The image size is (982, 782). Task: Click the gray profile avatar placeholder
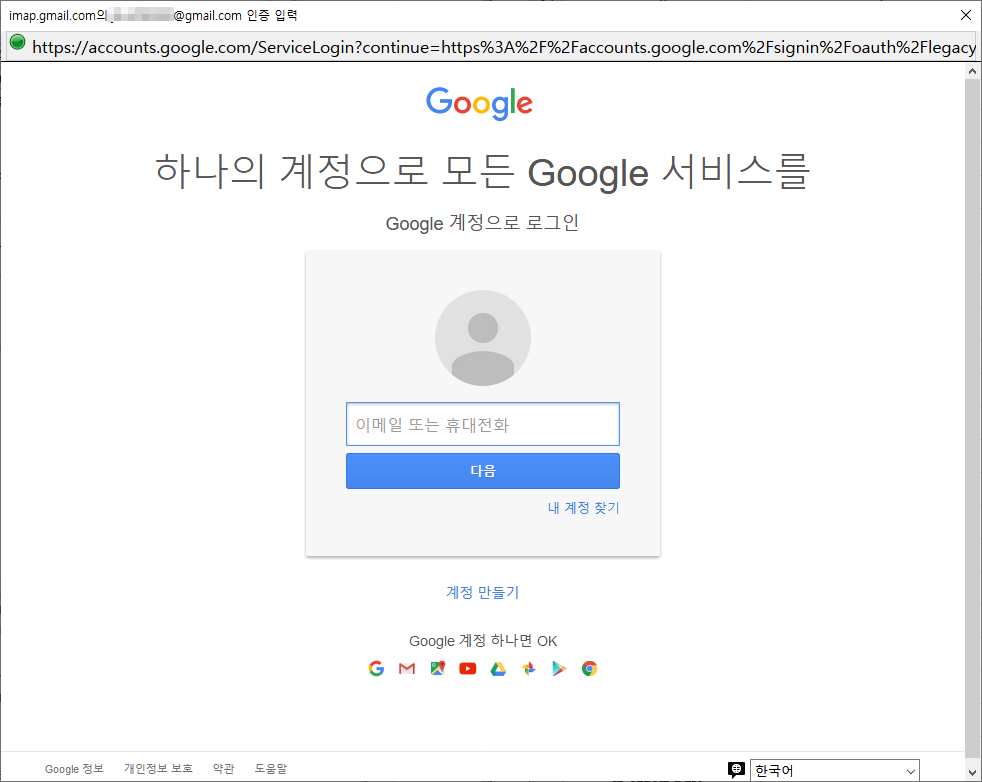pyautogui.click(x=483, y=338)
